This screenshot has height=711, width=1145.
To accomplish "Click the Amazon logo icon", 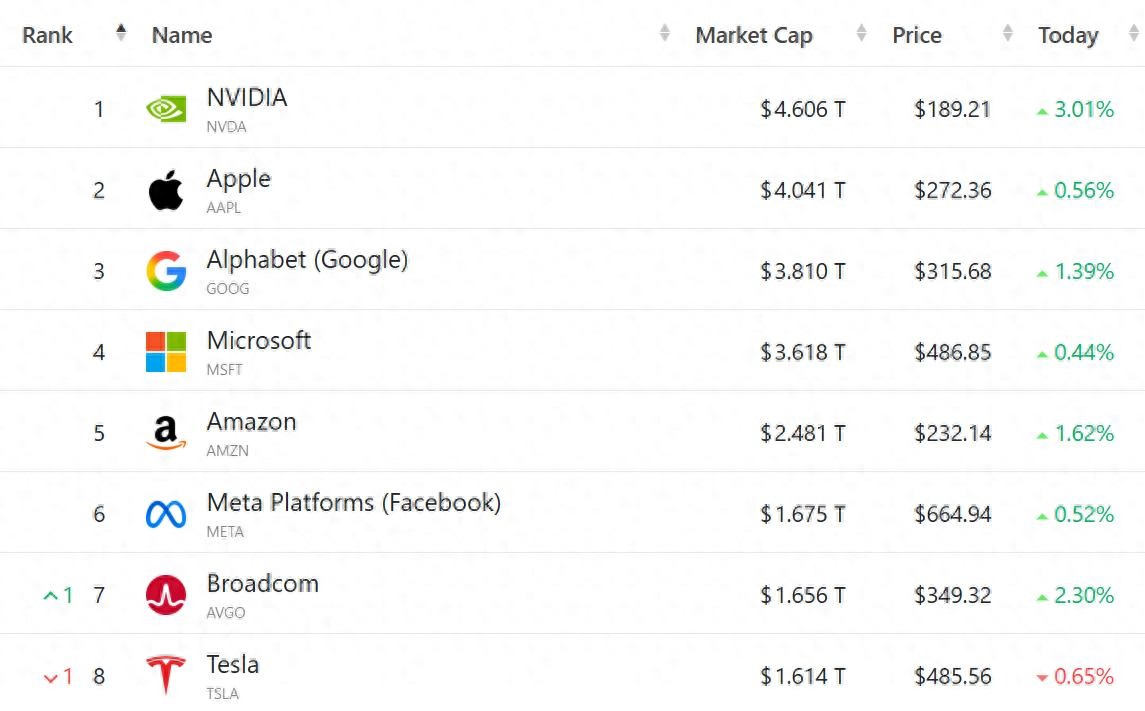I will click(x=166, y=433).
